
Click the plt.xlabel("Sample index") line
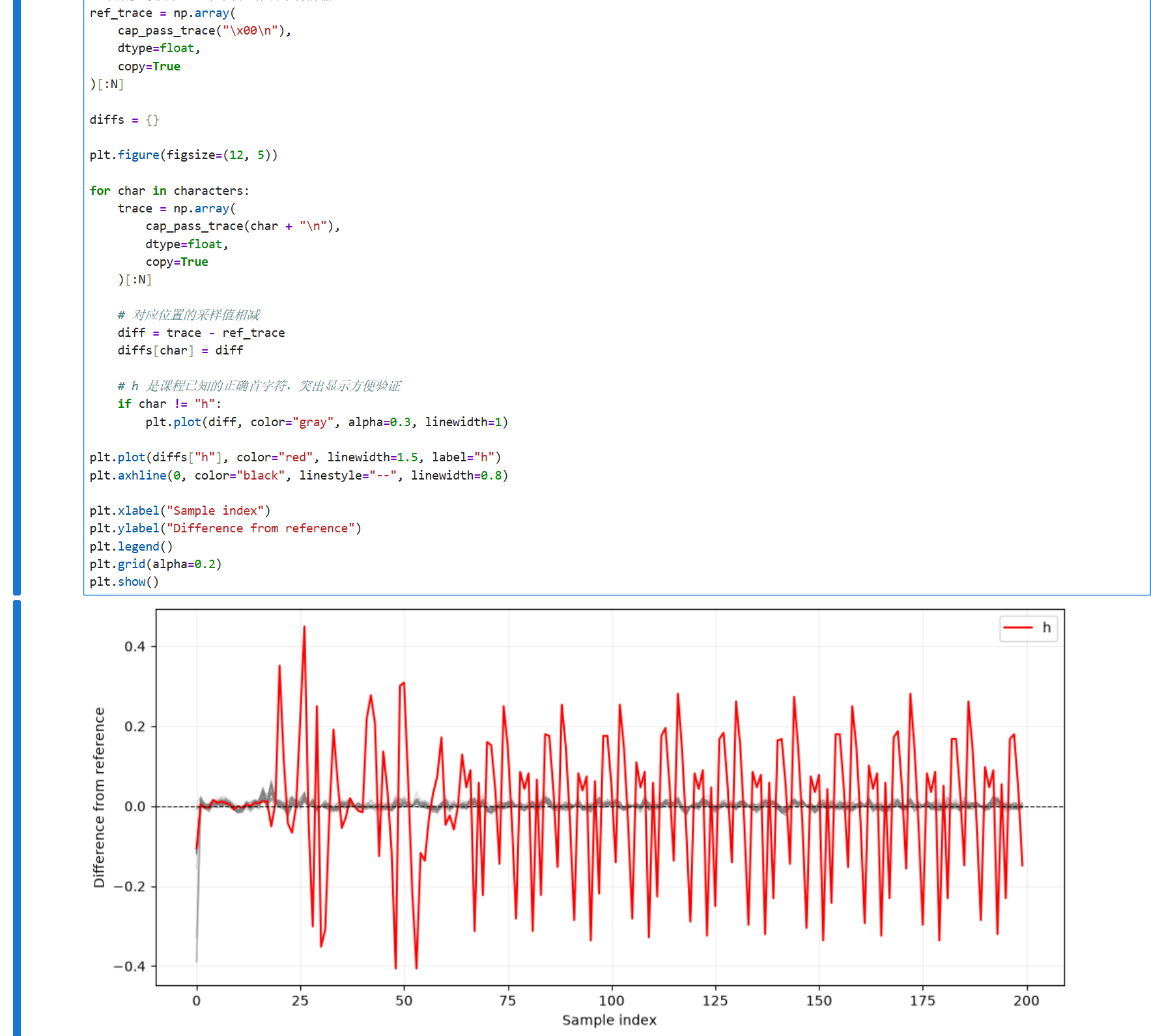[x=180, y=511]
